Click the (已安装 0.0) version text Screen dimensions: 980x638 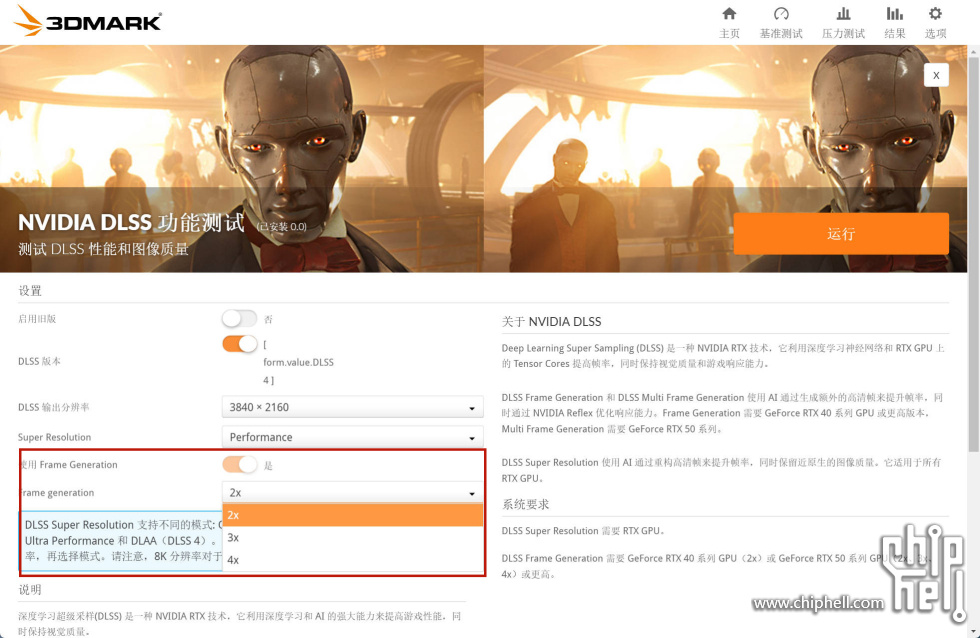[x=282, y=227]
